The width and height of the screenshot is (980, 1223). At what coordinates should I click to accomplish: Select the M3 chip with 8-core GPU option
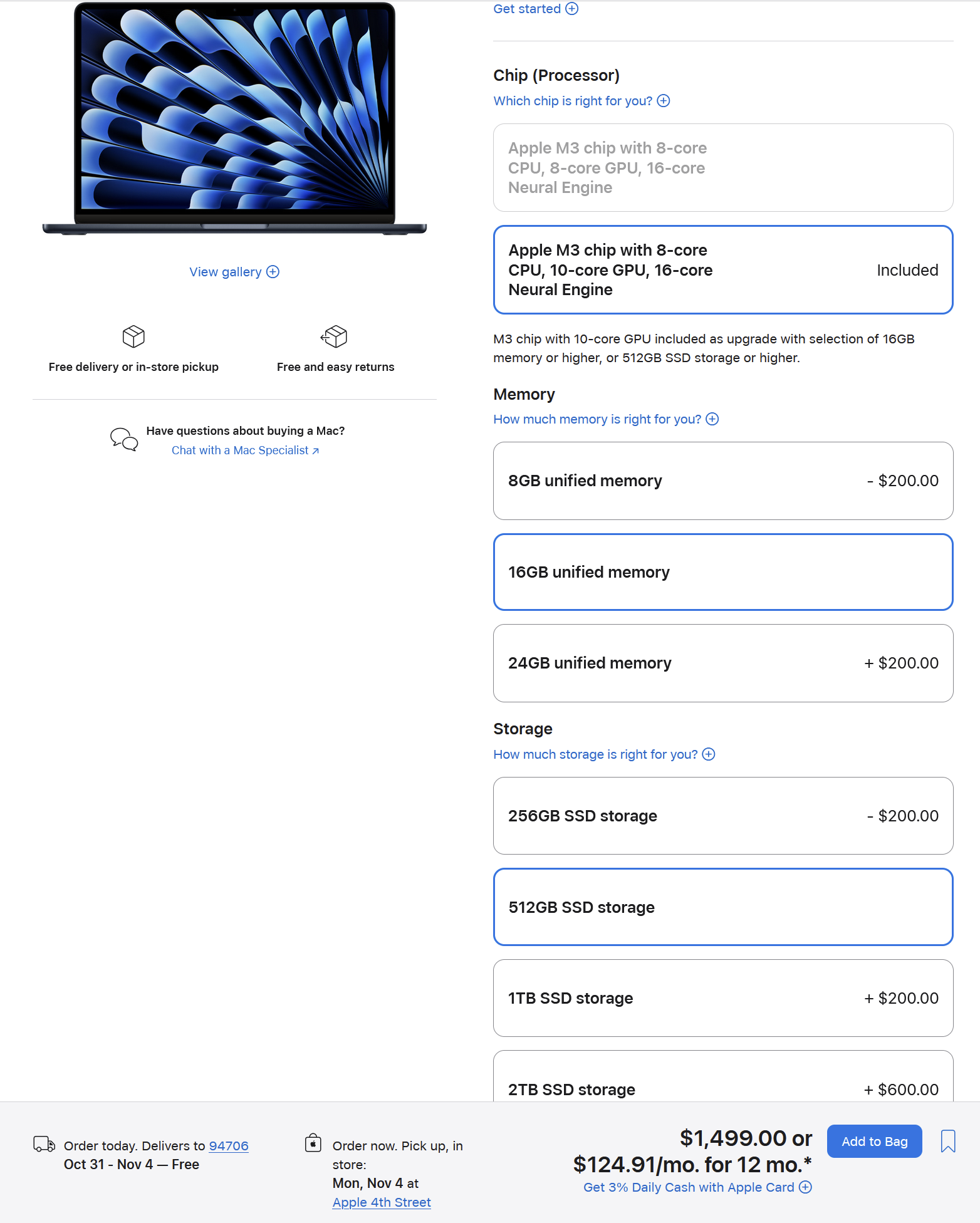pyautogui.click(x=723, y=168)
